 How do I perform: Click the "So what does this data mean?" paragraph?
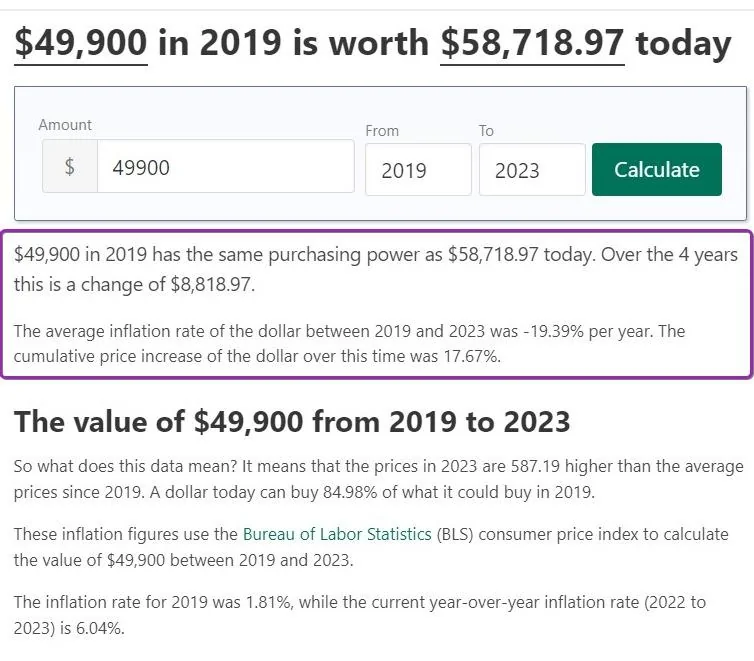[378, 479]
